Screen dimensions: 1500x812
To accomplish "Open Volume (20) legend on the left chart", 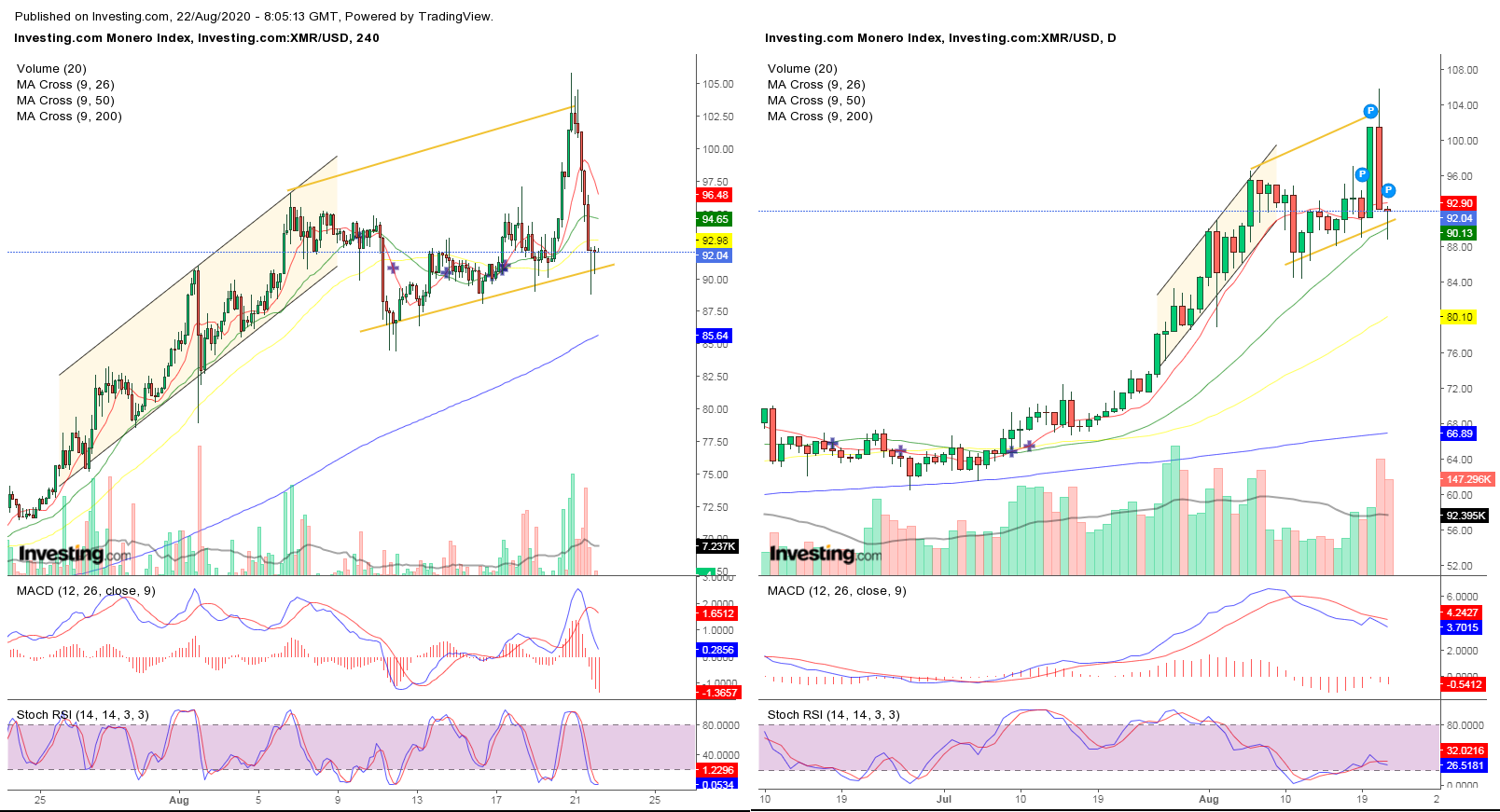I will point(51,69).
